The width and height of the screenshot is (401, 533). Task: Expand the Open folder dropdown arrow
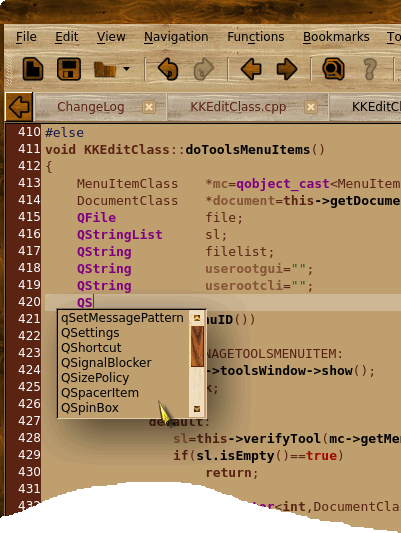(x=126, y=69)
